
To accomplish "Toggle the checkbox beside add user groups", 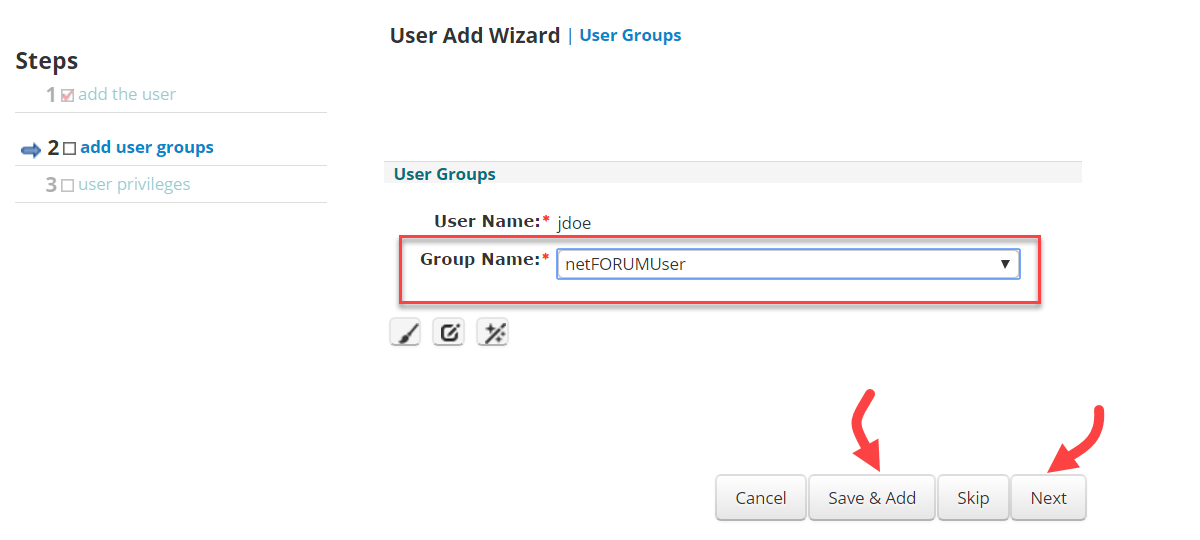I will 69,148.
